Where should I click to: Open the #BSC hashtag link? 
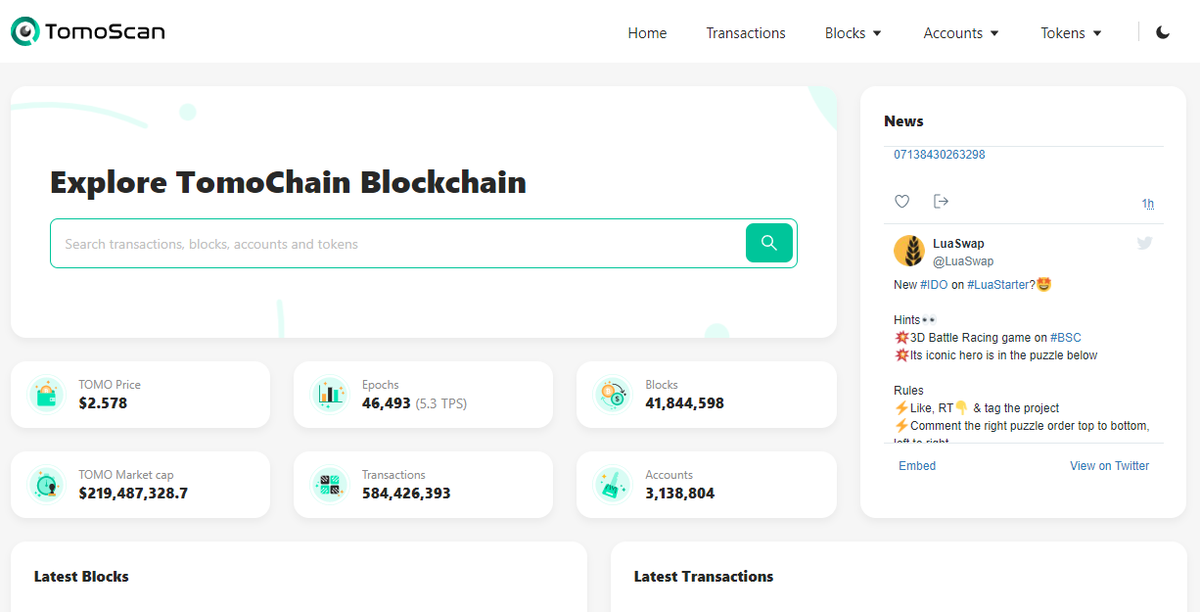tap(1066, 338)
